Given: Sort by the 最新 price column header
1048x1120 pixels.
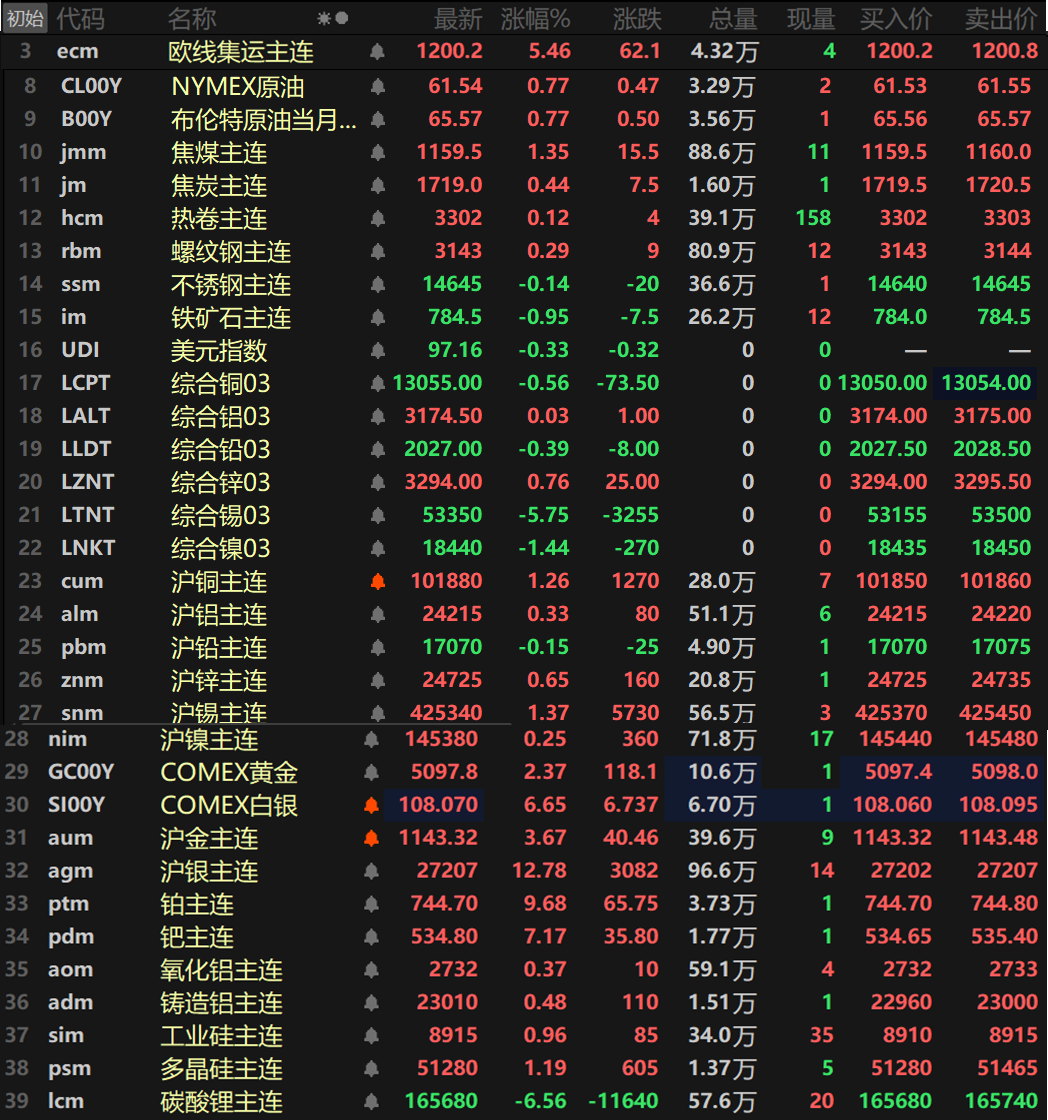Looking at the screenshot, I should (458, 18).
